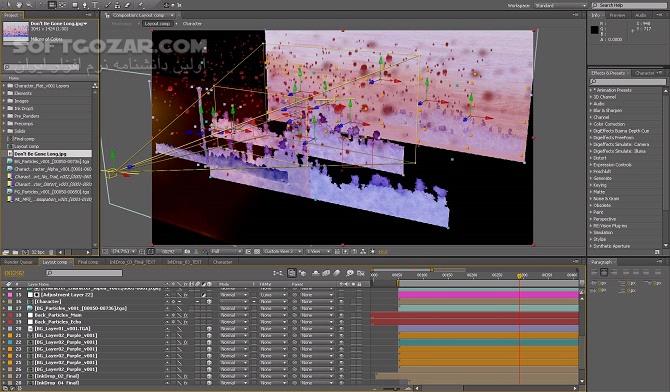The width and height of the screenshot is (670, 392).
Task: Open blend Mode dropdown for Back_Particles_Main
Action: pyautogui.click(x=233, y=315)
